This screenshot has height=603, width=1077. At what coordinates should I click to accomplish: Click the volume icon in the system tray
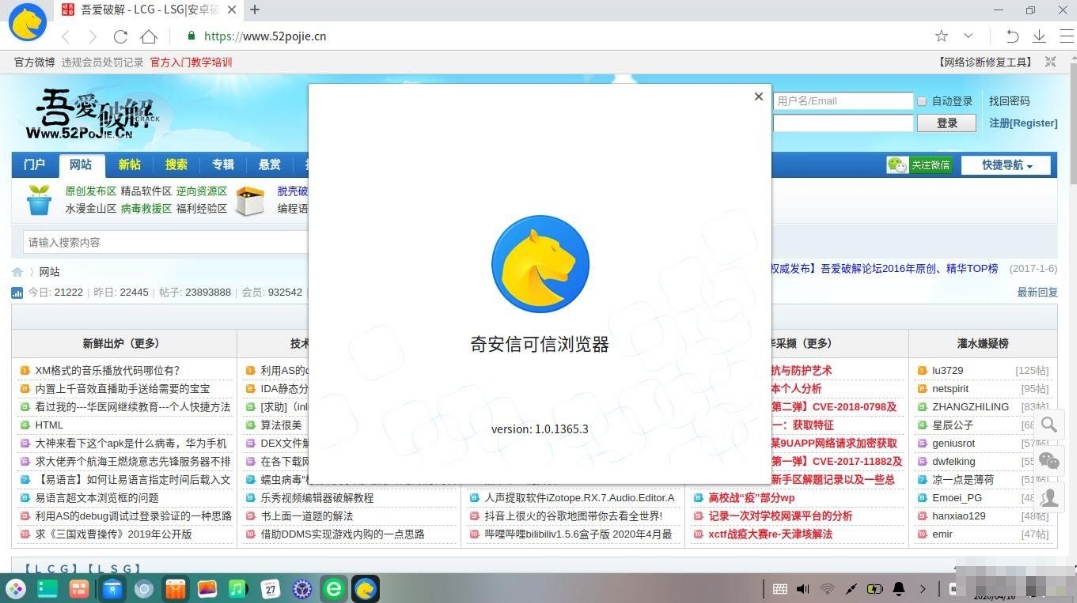(x=802, y=589)
